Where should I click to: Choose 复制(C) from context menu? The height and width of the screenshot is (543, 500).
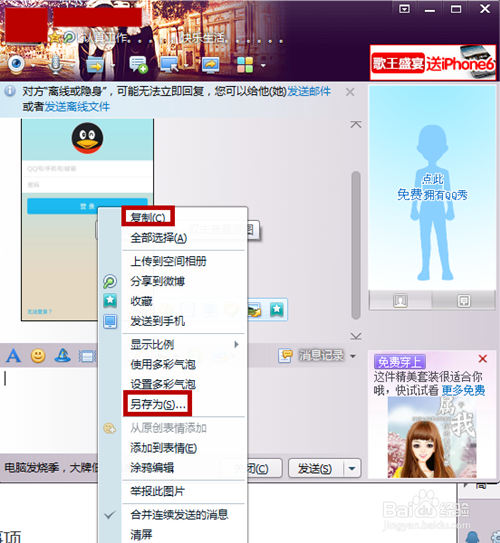148,217
